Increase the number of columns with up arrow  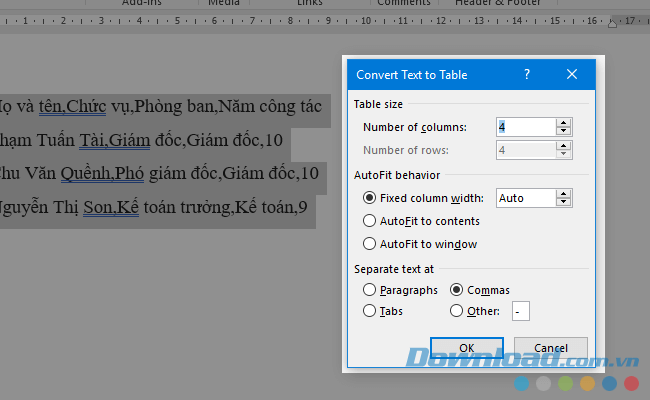(564, 122)
